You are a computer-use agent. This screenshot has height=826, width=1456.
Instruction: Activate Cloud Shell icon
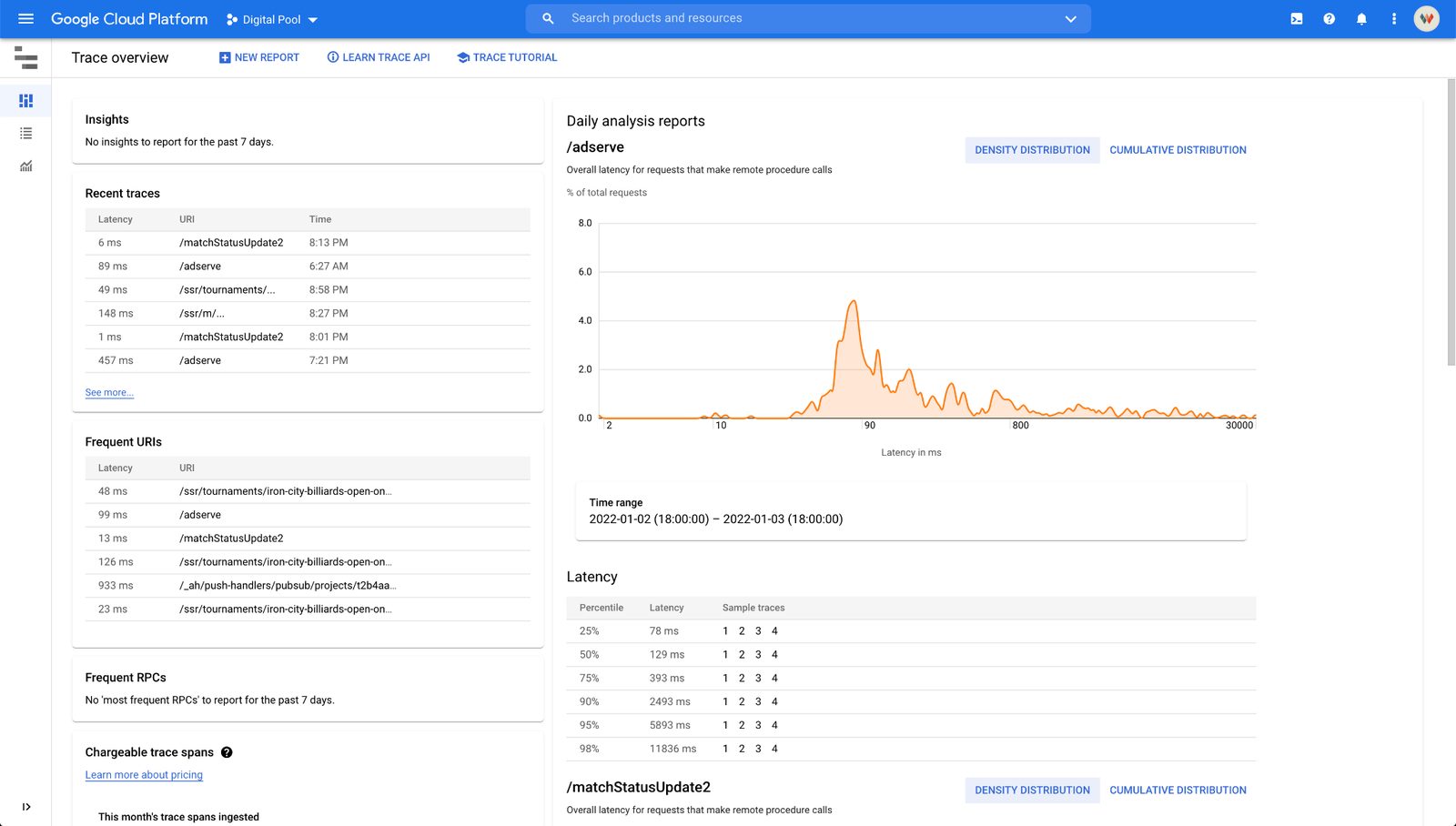[1297, 18]
